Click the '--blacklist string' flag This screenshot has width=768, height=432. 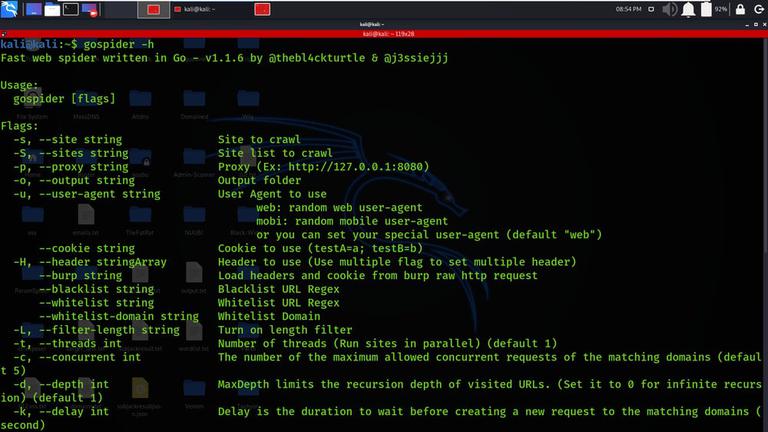tap(96, 289)
